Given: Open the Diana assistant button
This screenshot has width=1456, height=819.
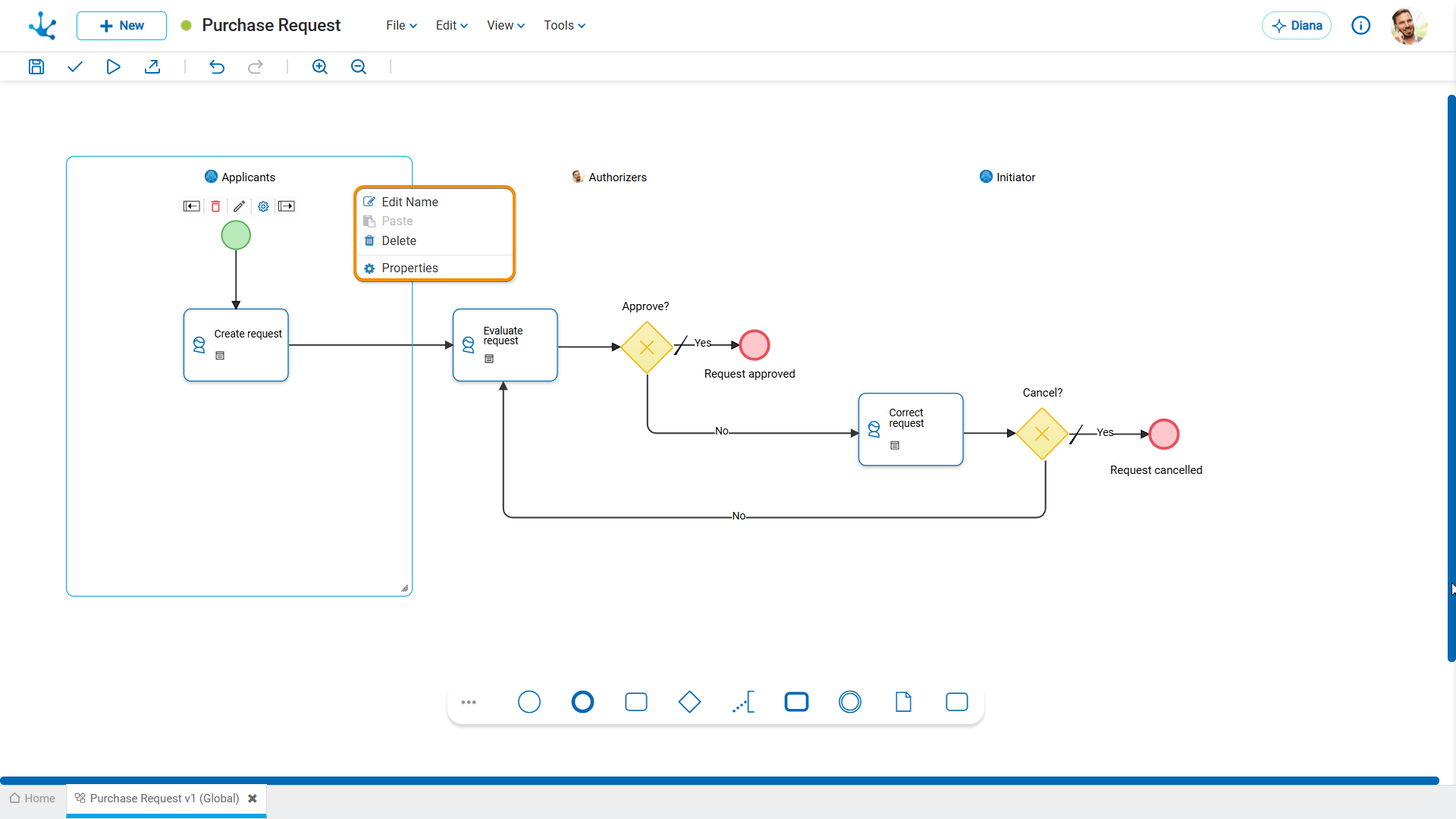Looking at the screenshot, I should (x=1297, y=26).
